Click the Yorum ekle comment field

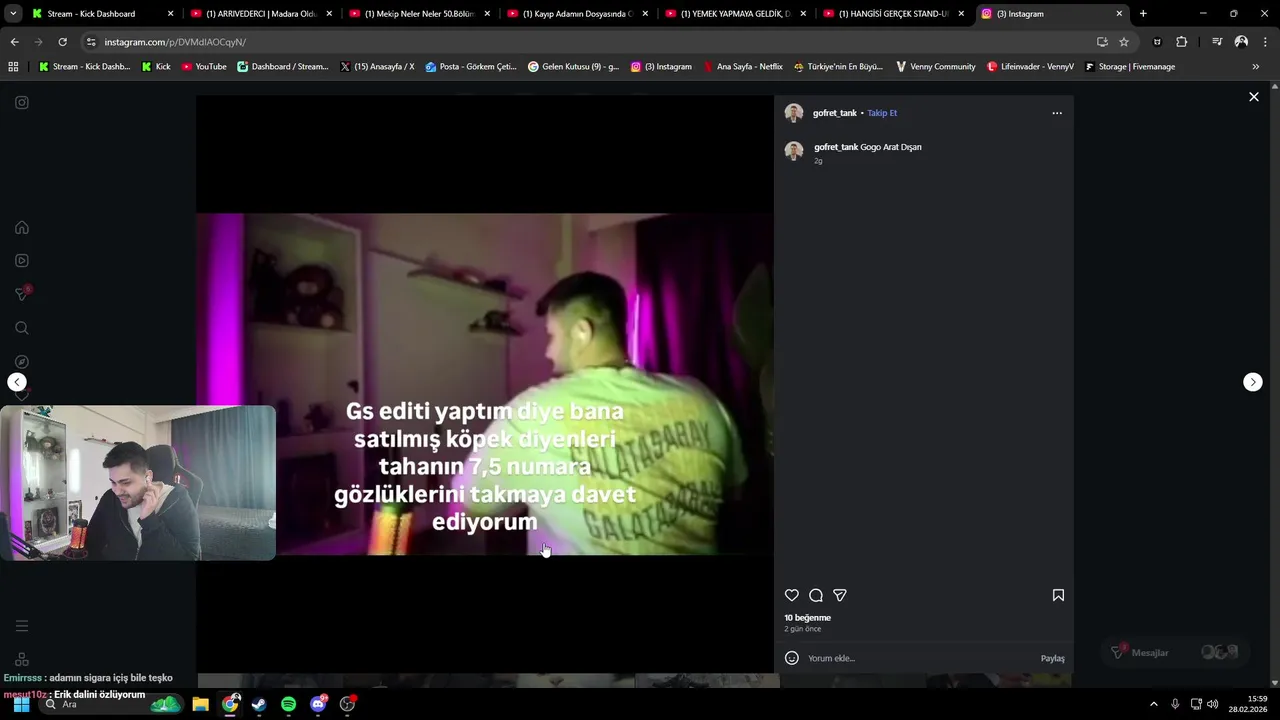click(920, 658)
